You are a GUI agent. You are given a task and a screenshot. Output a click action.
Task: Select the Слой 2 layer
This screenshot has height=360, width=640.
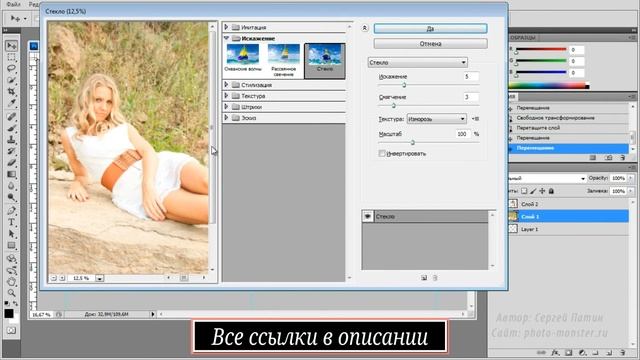(567, 204)
